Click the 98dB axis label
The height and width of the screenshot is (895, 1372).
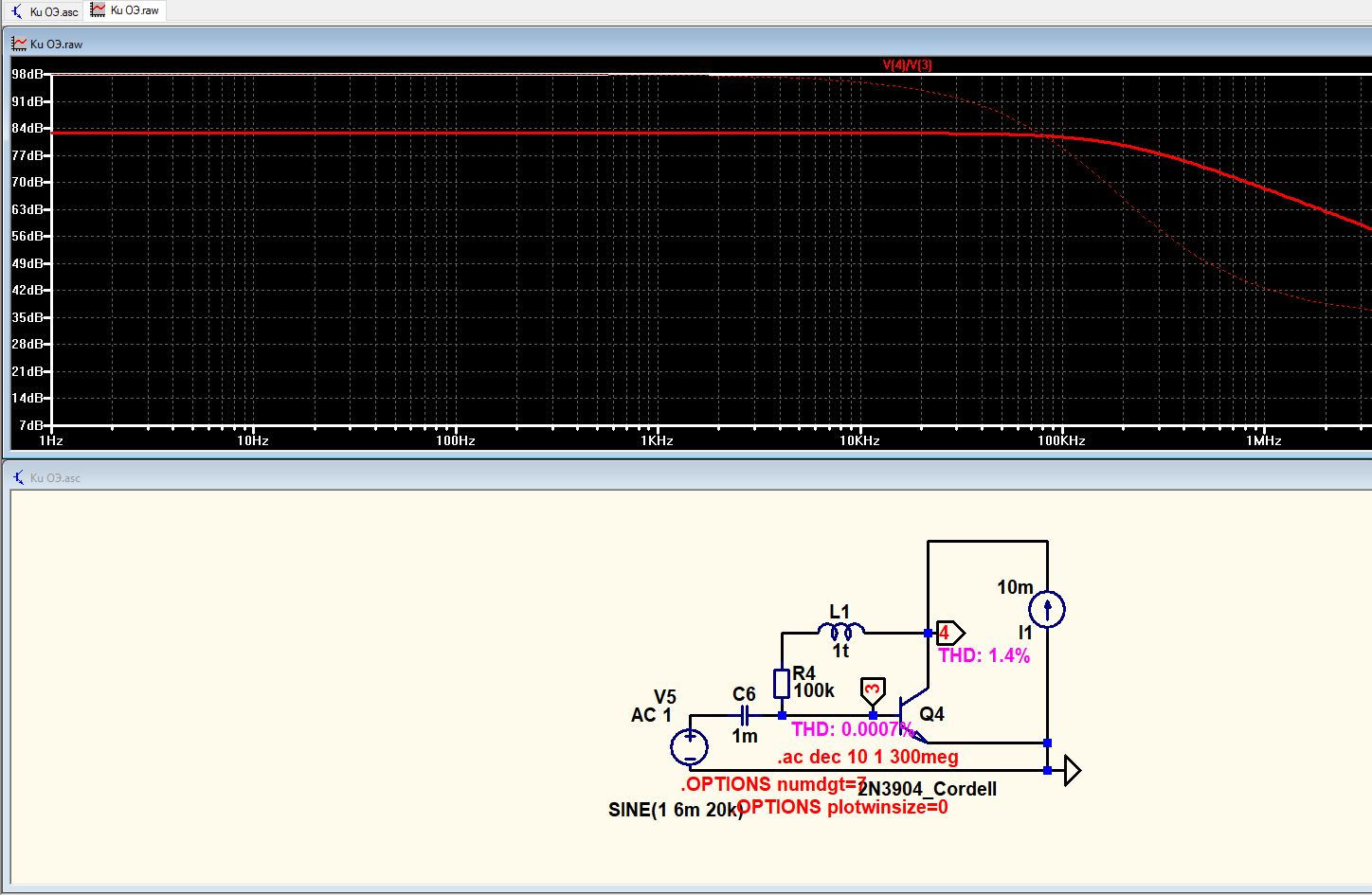pos(27,74)
